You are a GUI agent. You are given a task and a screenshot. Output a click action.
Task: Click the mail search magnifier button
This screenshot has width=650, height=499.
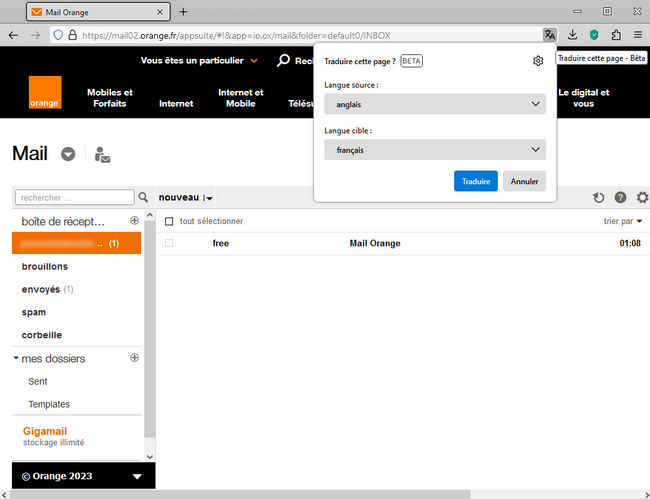143,197
